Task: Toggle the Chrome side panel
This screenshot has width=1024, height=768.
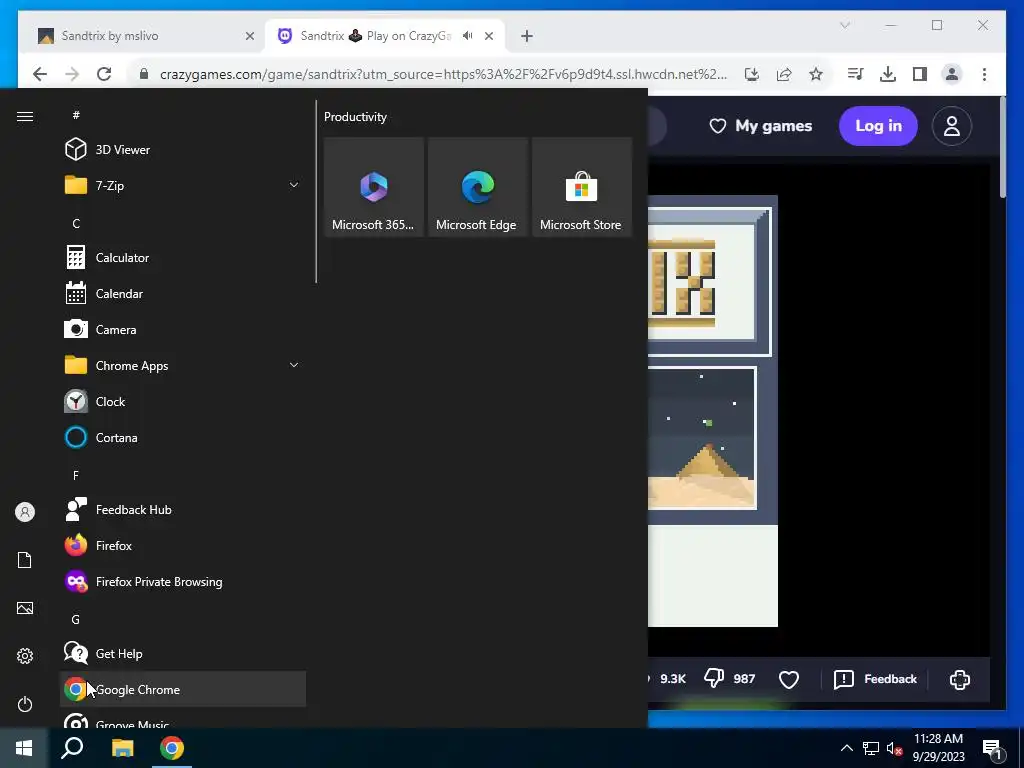Action: tap(920, 74)
